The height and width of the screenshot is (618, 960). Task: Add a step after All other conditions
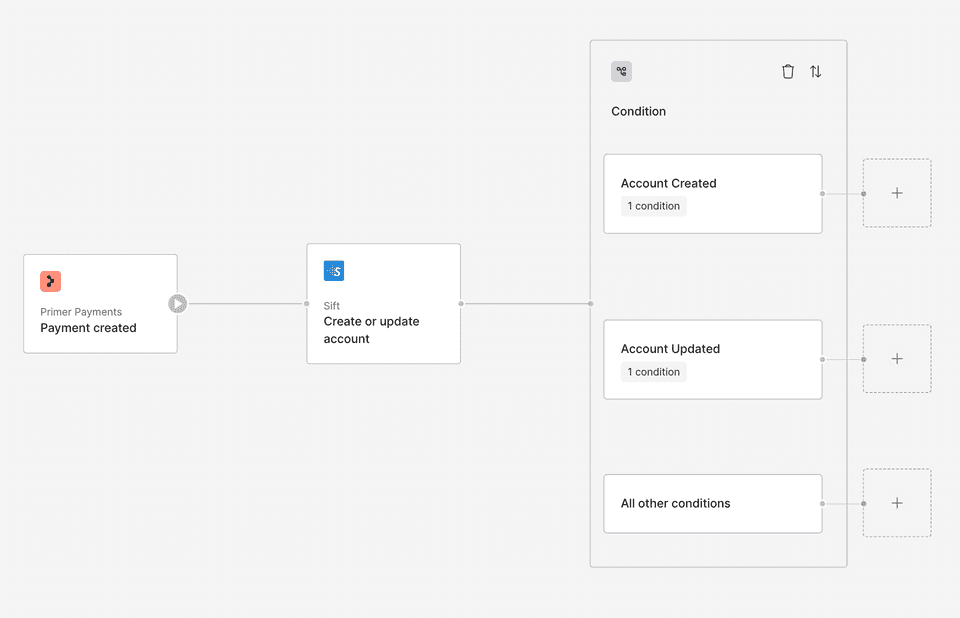[x=897, y=503]
